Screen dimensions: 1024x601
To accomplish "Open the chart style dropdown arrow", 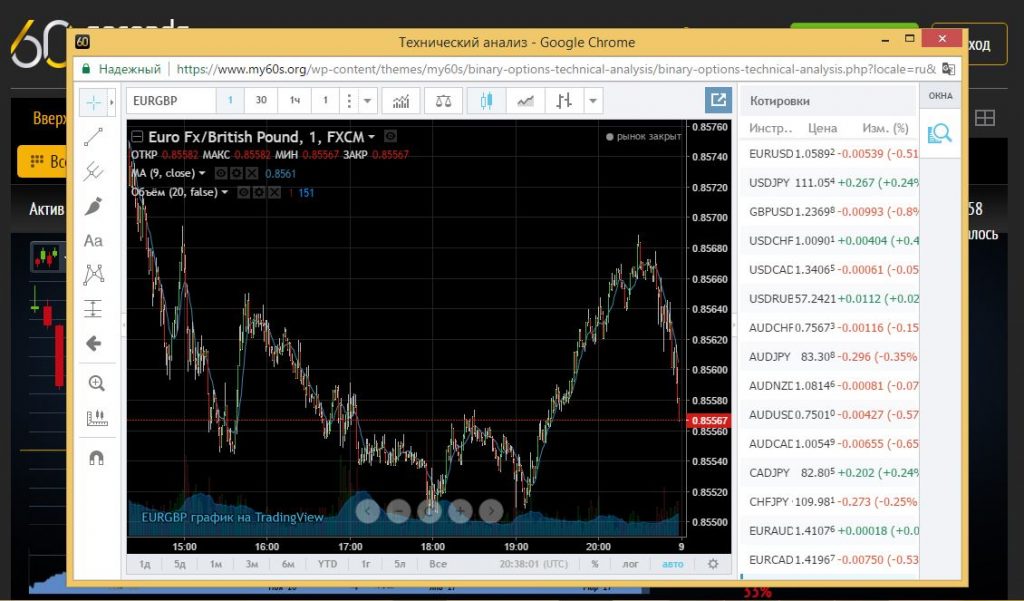I will pos(593,101).
